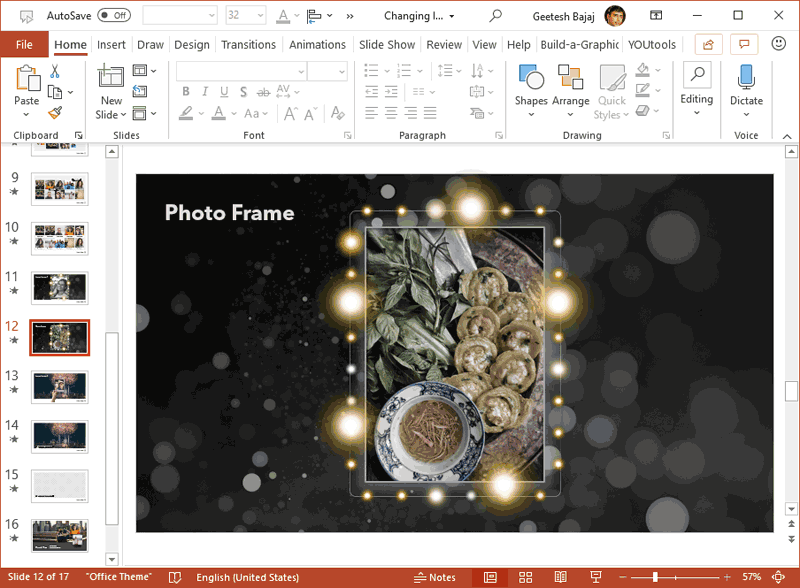Click the Fit slide to window icon
This screenshot has width=800, height=588.
click(x=780, y=577)
